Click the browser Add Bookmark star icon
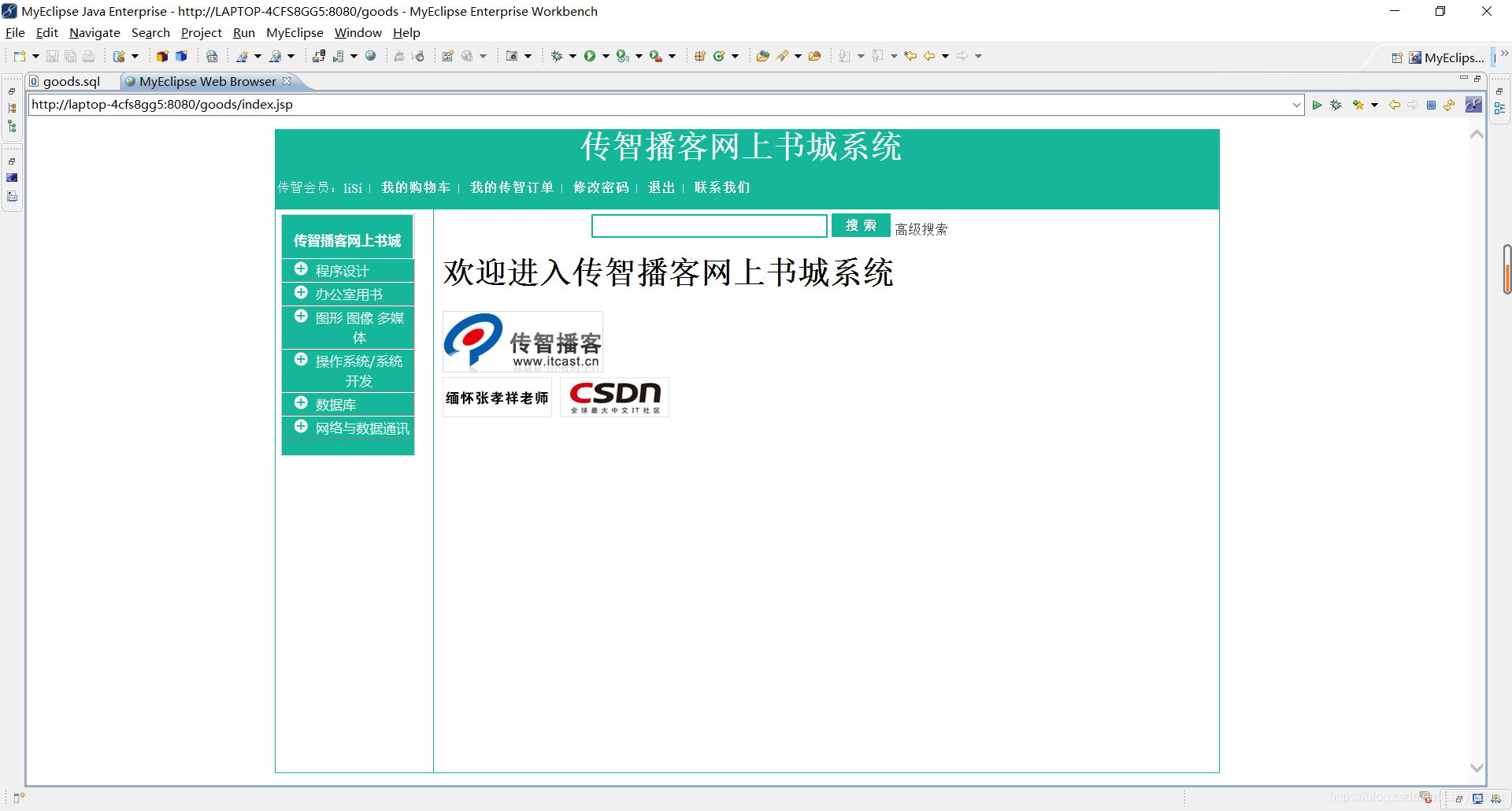1512x811 pixels. (x=1358, y=105)
